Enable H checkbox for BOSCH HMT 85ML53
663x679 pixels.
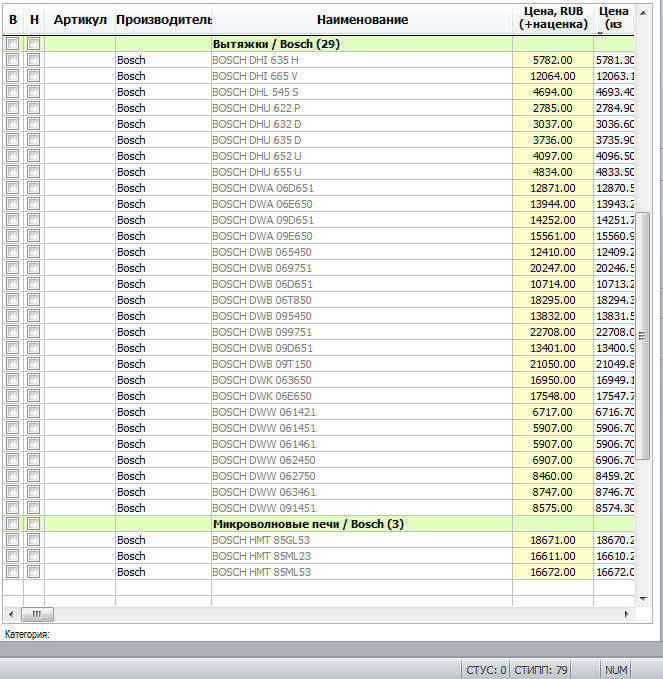(33, 572)
